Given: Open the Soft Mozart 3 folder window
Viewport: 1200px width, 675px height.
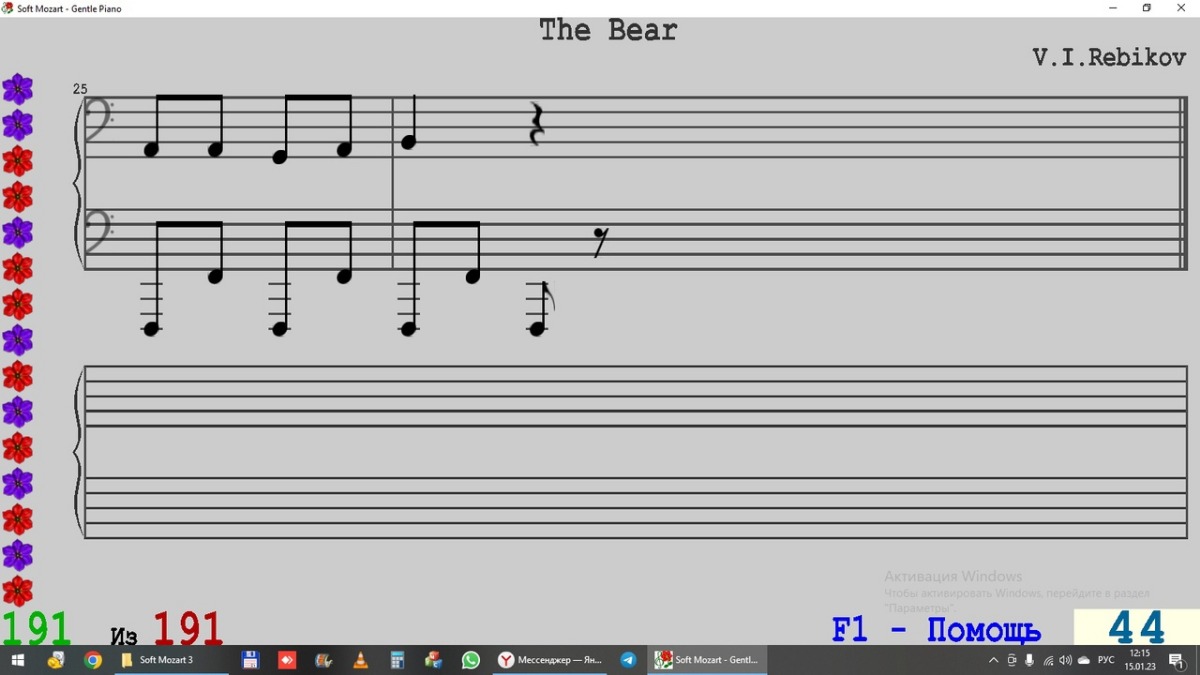Looking at the screenshot, I should click(171, 660).
